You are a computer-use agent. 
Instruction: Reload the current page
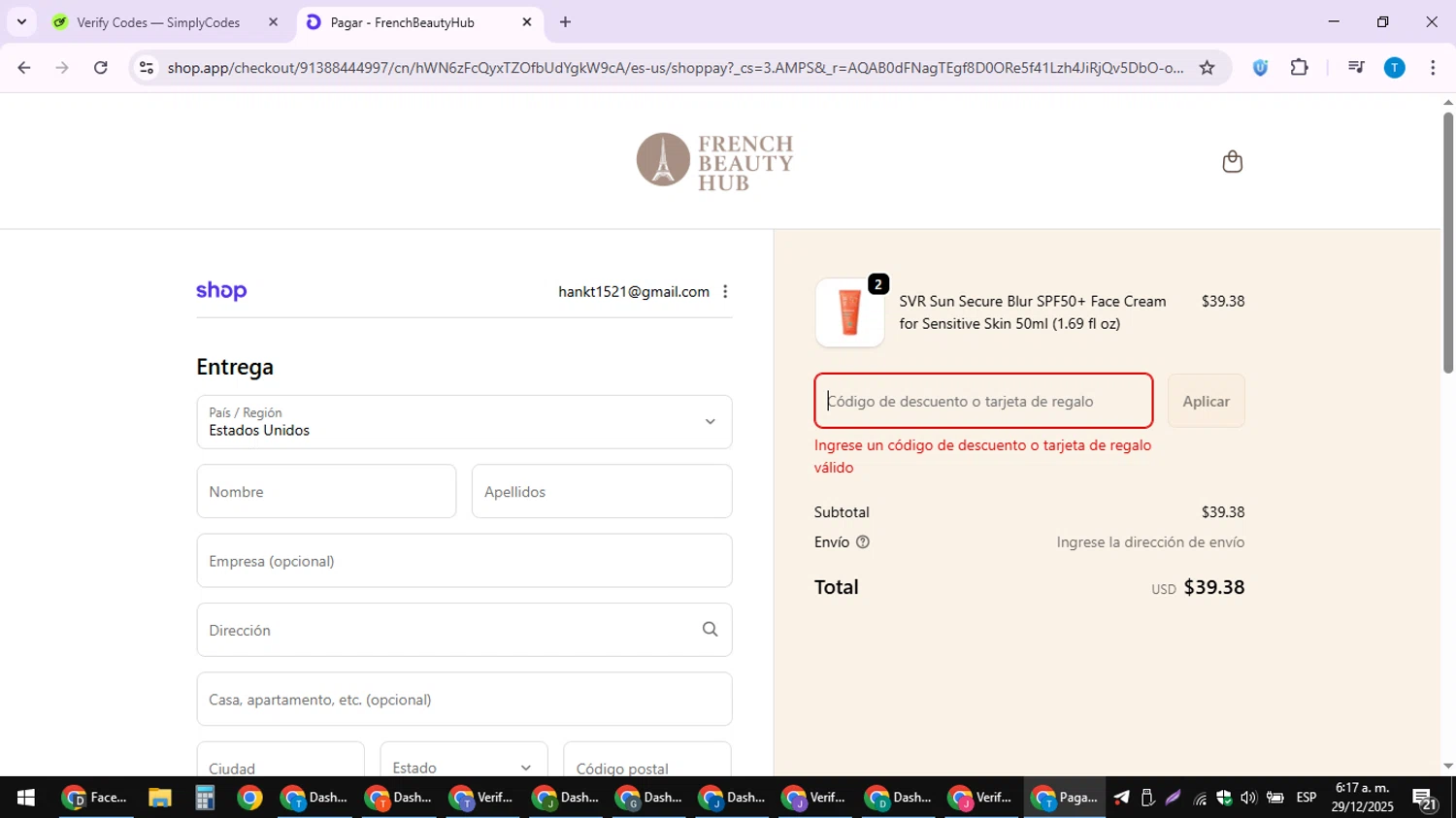coord(101,68)
